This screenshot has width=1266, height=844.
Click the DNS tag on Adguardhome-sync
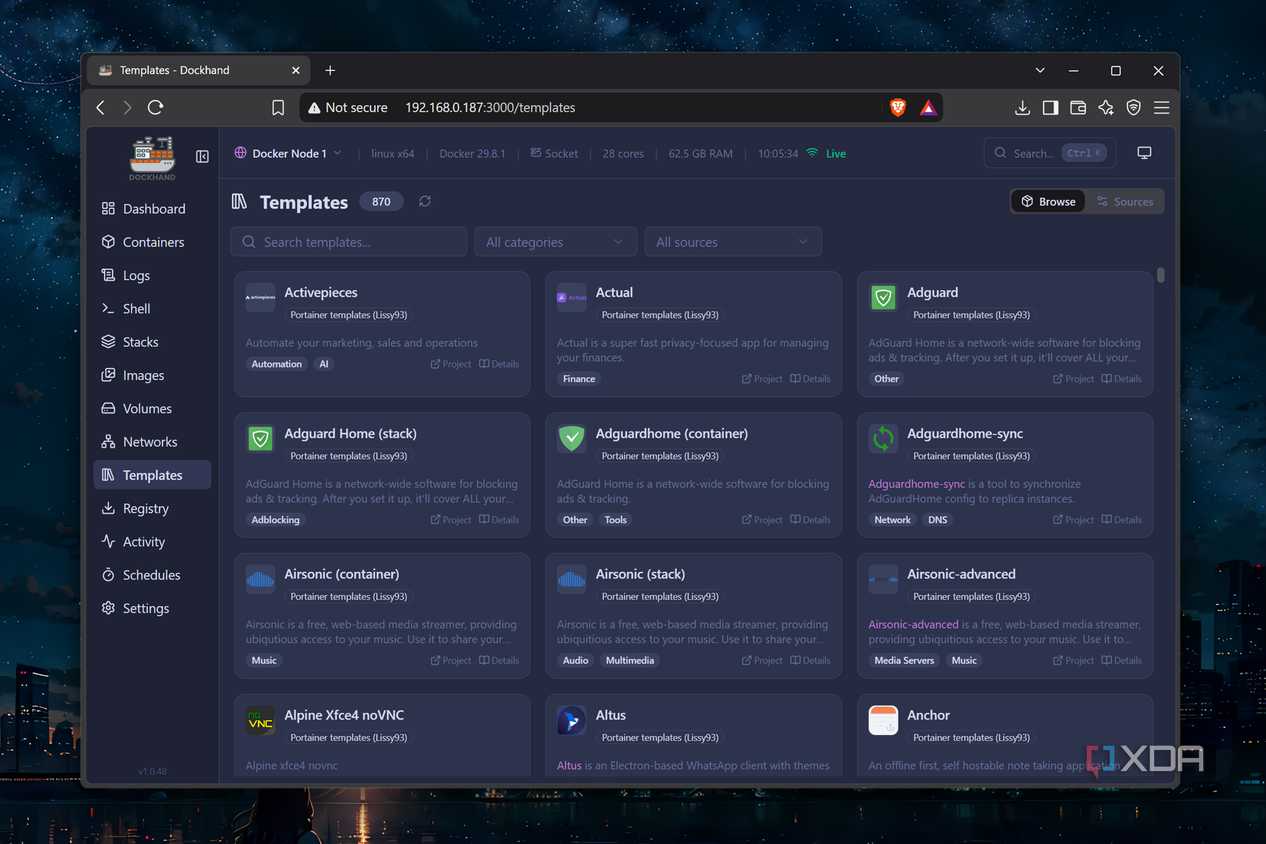(x=937, y=520)
